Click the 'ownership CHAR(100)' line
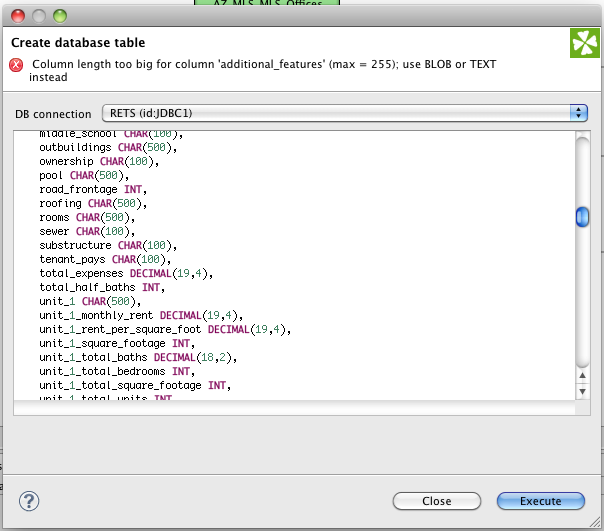 coord(99,161)
